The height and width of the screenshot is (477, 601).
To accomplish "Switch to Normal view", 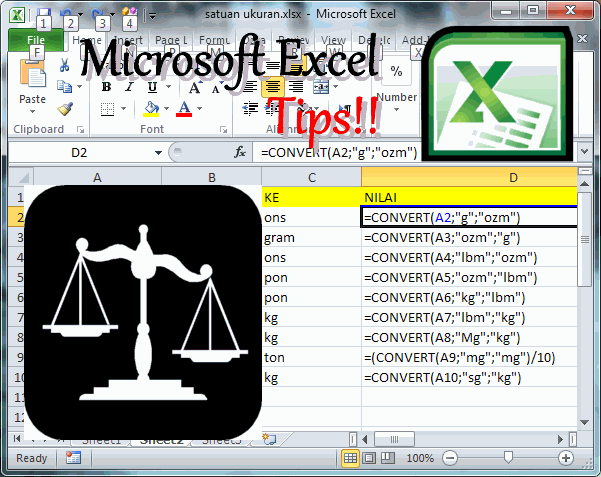I will [x=350, y=458].
